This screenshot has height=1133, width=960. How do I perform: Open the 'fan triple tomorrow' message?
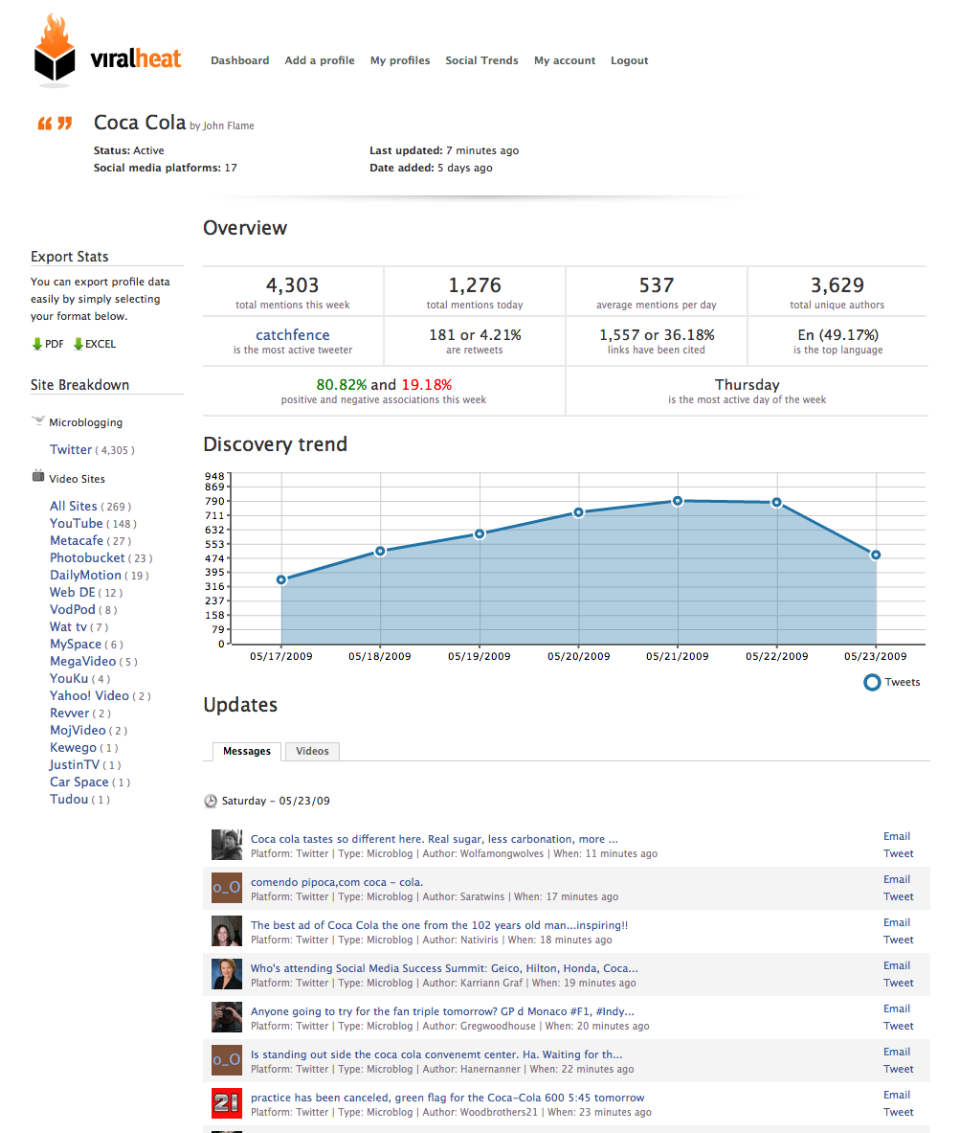click(442, 1012)
